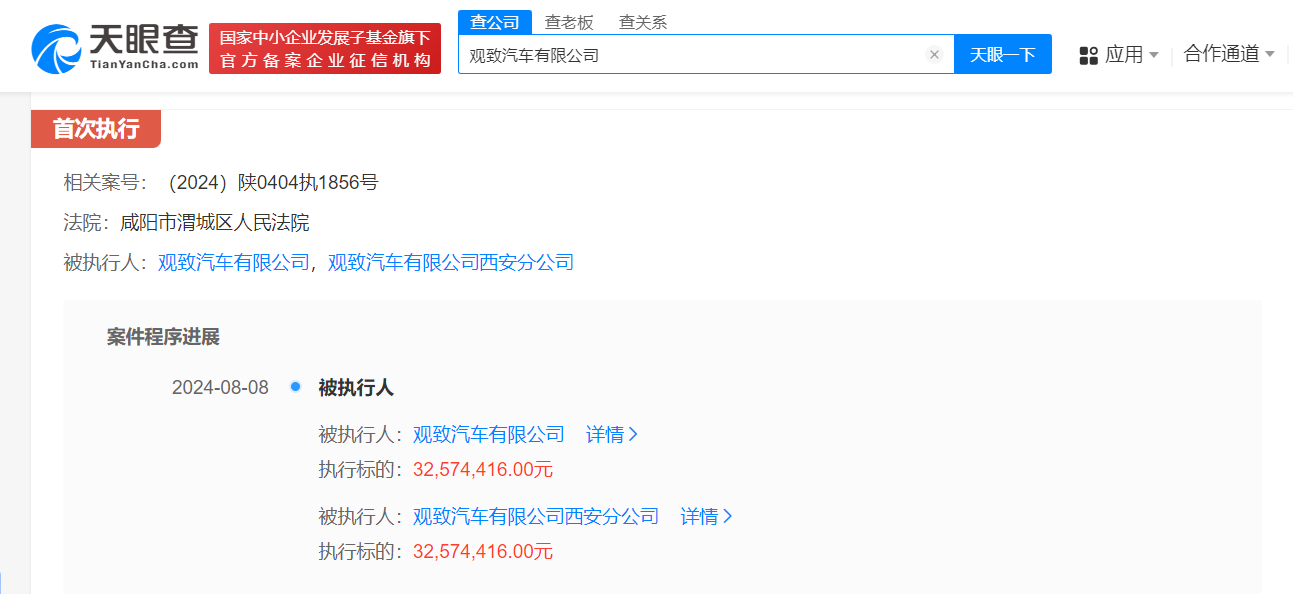Clear the search box text
The height and width of the screenshot is (594, 1293).
pyautogui.click(x=934, y=55)
